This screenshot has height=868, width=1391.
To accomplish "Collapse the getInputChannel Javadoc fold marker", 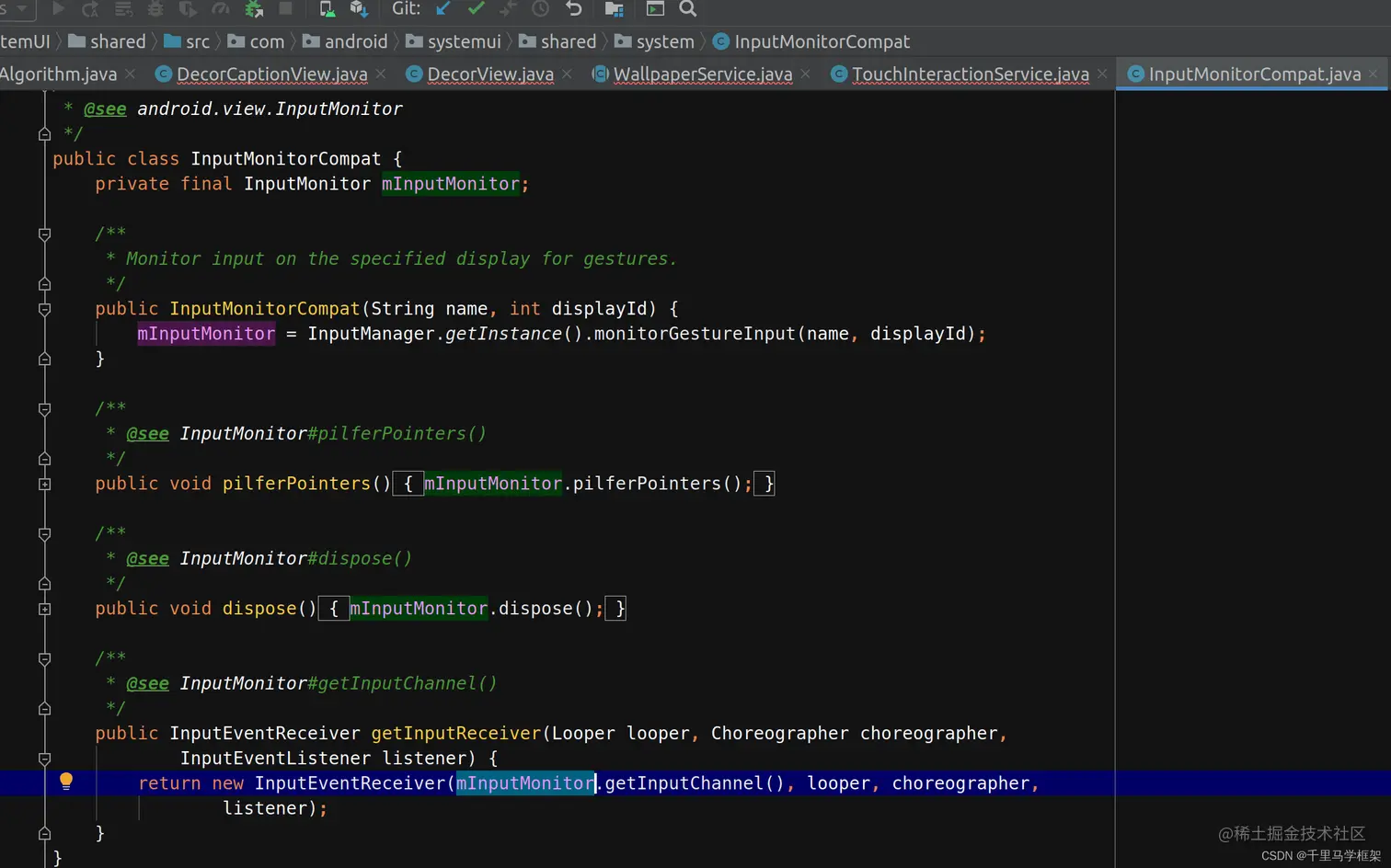I will (44, 659).
